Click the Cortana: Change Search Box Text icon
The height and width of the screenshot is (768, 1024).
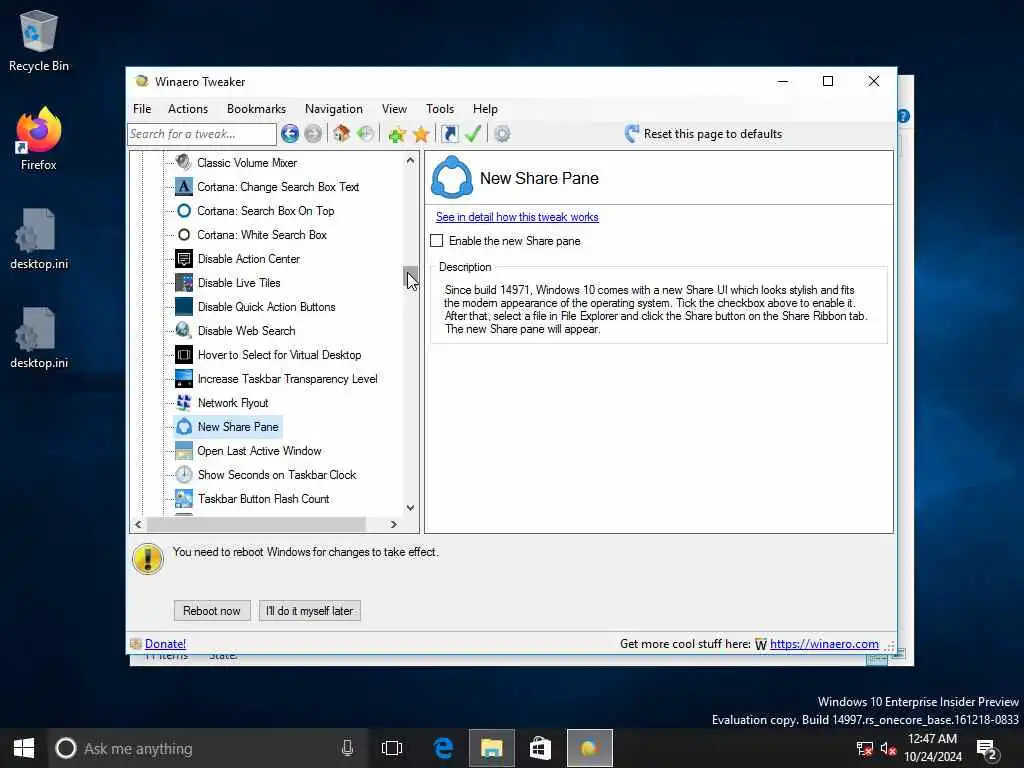point(184,187)
